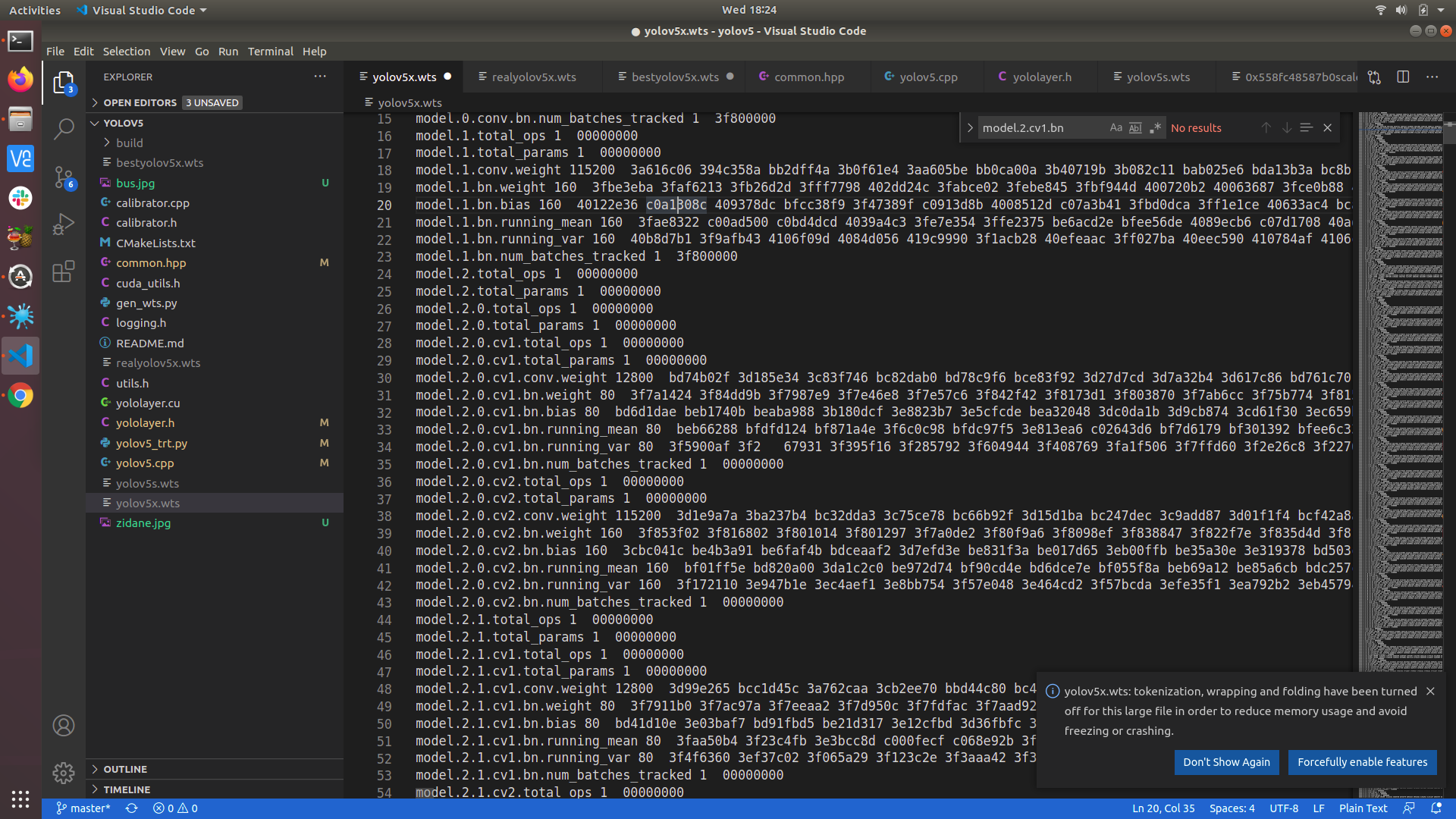This screenshot has height=819, width=1456.
Task: Open the Run and Debug view
Action: [64, 223]
